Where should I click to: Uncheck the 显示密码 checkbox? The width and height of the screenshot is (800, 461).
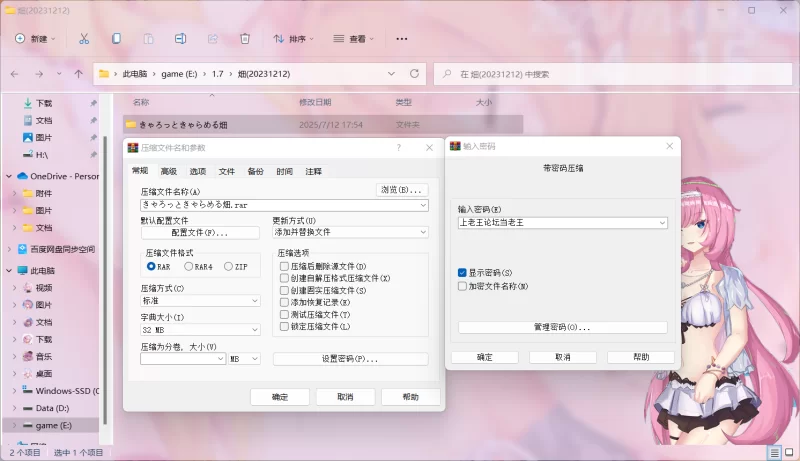click(462, 272)
